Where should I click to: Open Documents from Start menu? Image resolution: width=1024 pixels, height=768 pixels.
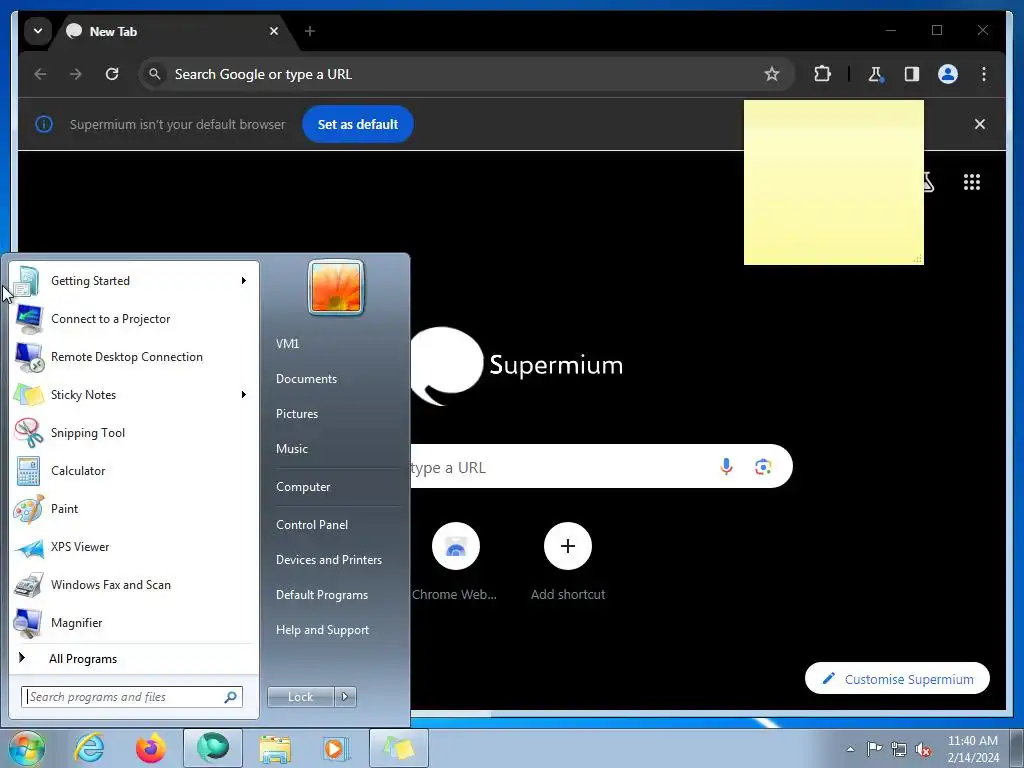[x=306, y=379]
